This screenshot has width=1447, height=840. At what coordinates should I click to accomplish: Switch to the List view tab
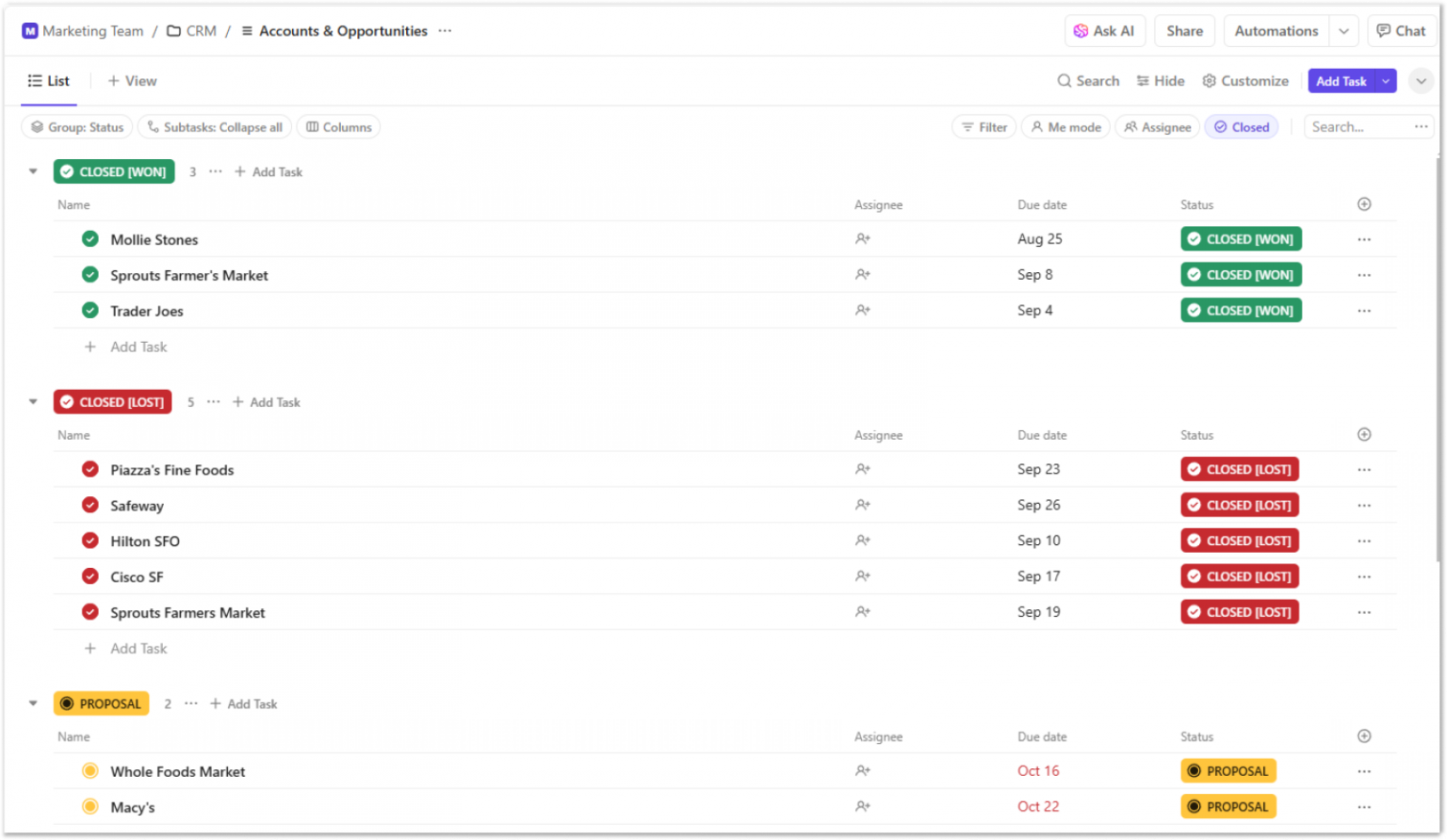(x=49, y=81)
